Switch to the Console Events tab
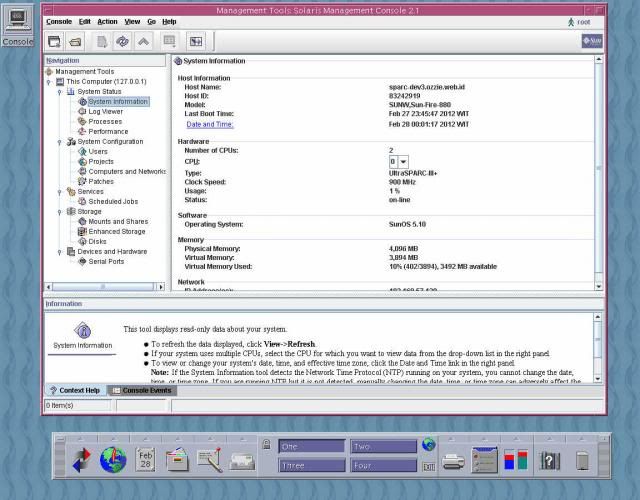 (x=142, y=391)
